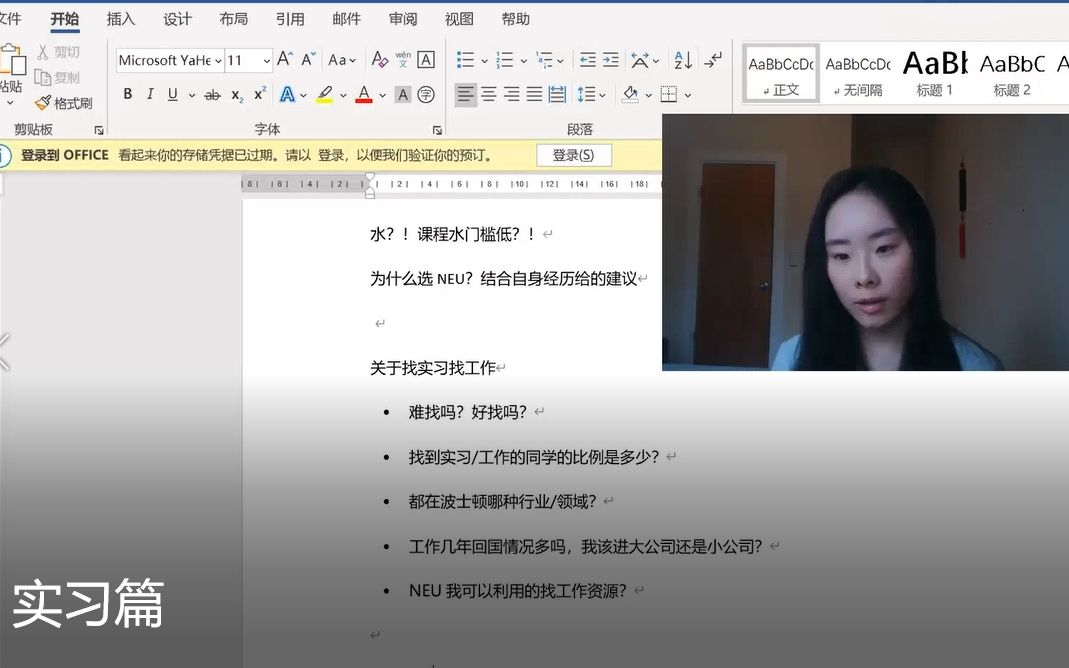Enable center paragraph alignment
The image size is (1069, 668).
pos(488,93)
